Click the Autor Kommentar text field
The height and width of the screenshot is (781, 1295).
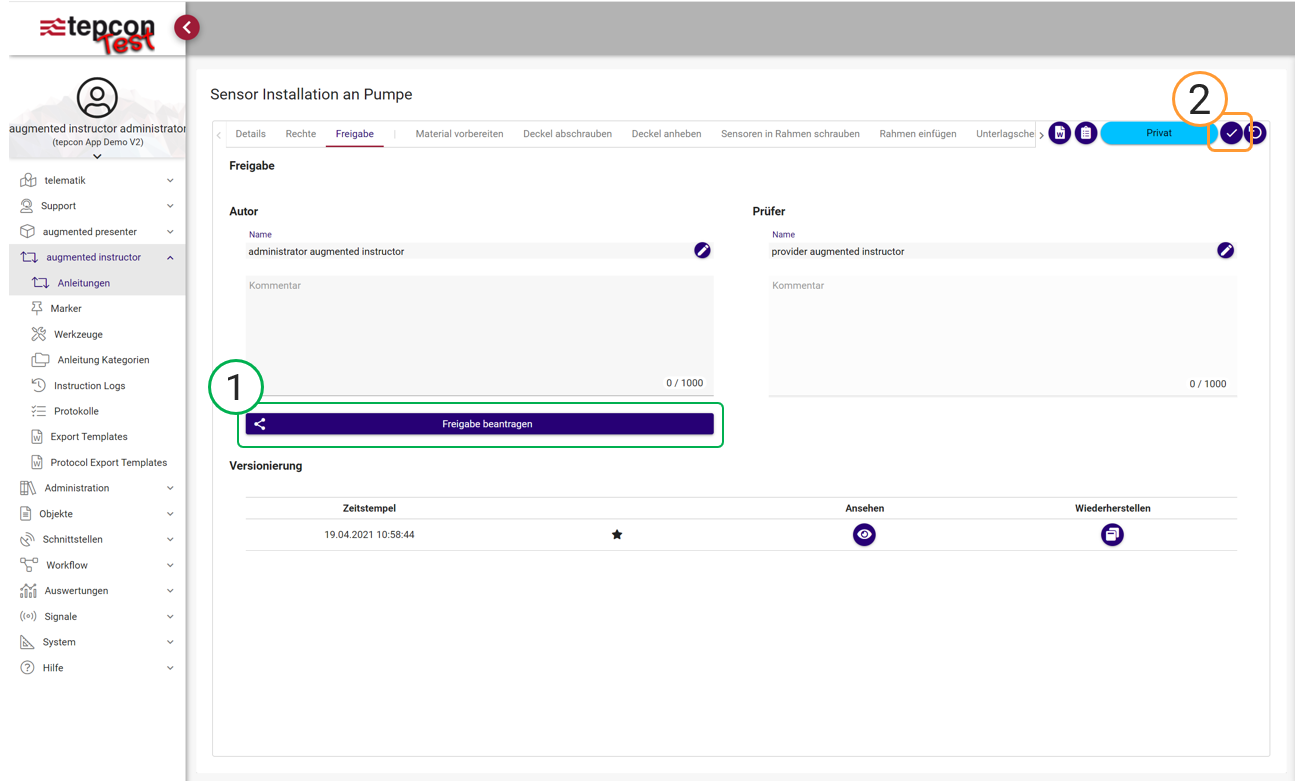479,330
